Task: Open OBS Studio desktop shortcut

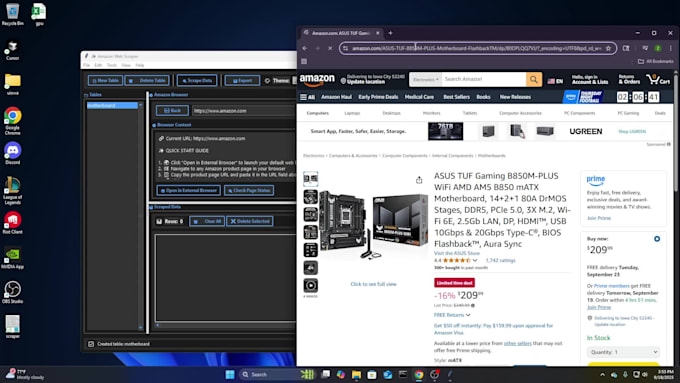Action: [13, 292]
